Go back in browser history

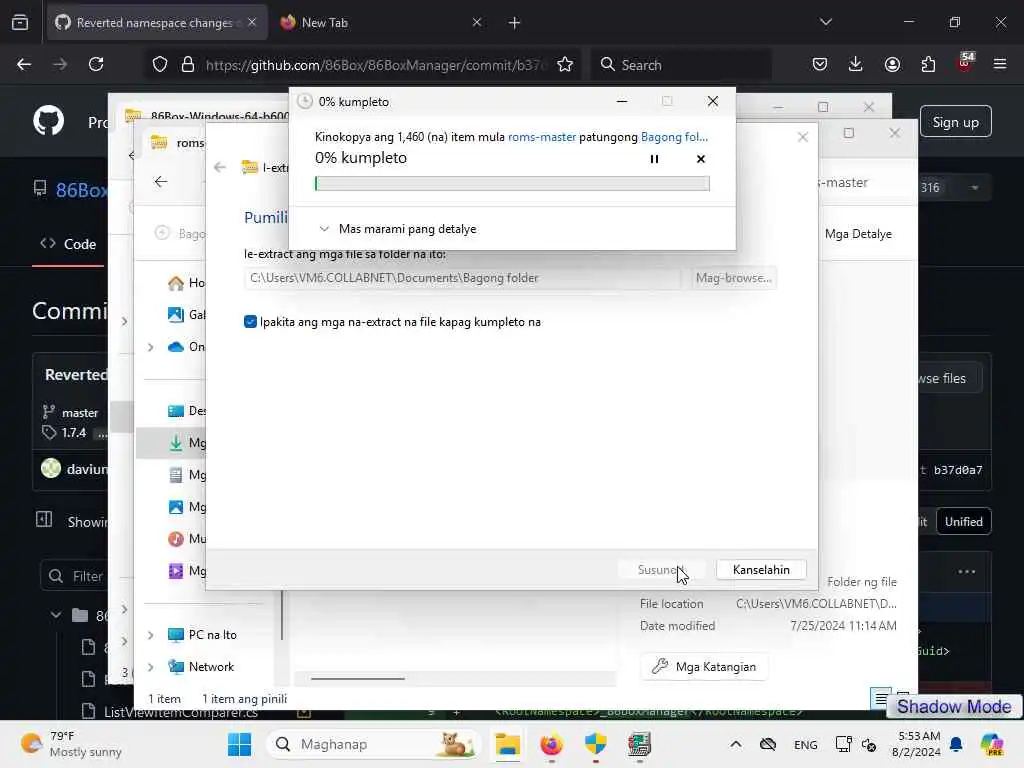[24, 64]
